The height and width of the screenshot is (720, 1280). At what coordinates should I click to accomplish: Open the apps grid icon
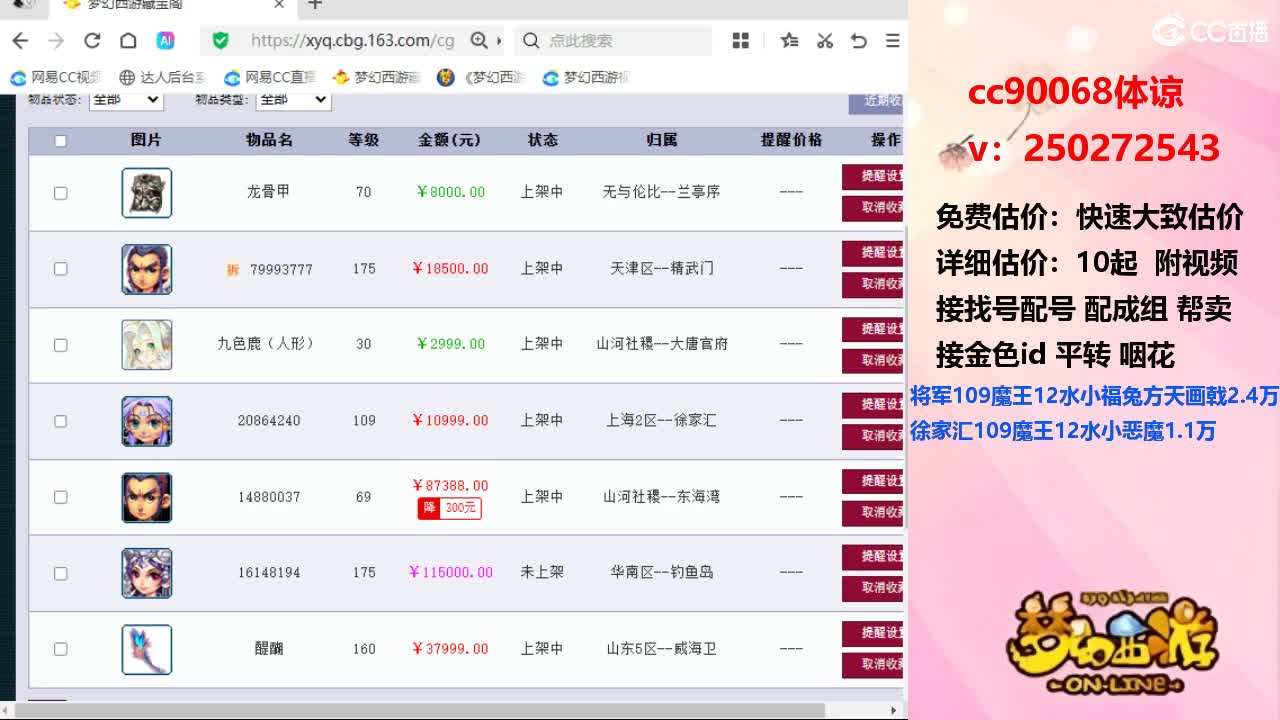coord(741,41)
